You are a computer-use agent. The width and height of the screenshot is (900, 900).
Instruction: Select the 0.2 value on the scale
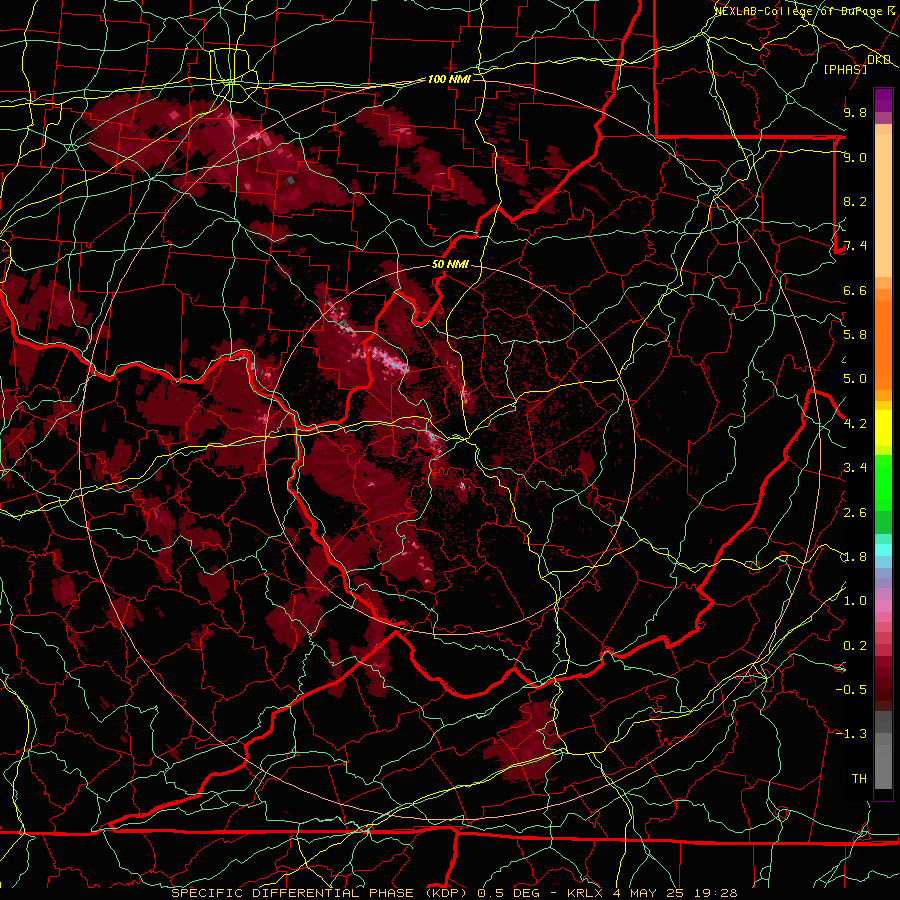(855, 646)
